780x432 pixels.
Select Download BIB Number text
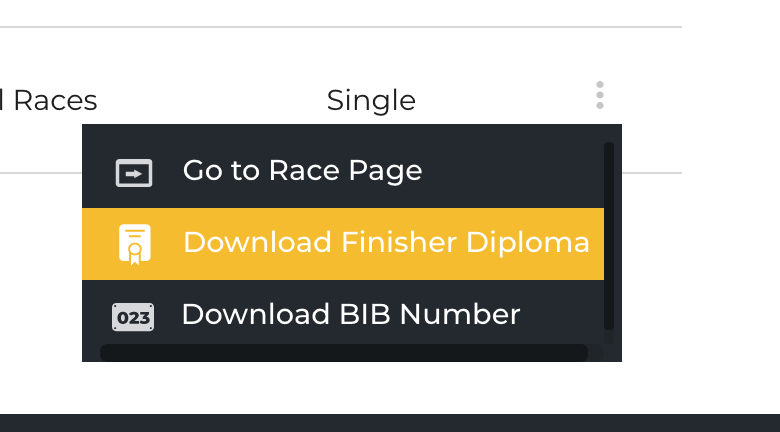[x=351, y=315]
